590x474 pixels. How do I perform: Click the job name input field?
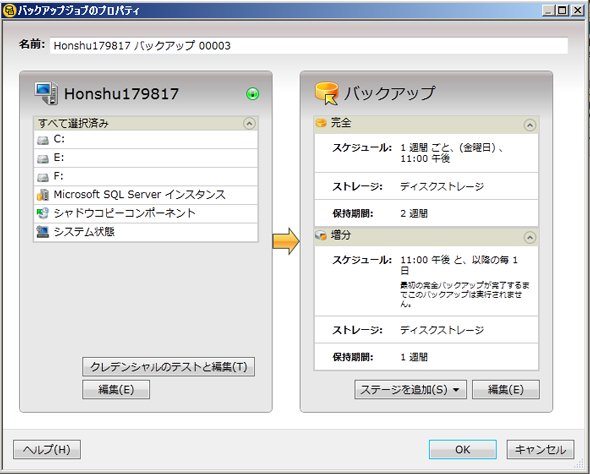[309, 46]
